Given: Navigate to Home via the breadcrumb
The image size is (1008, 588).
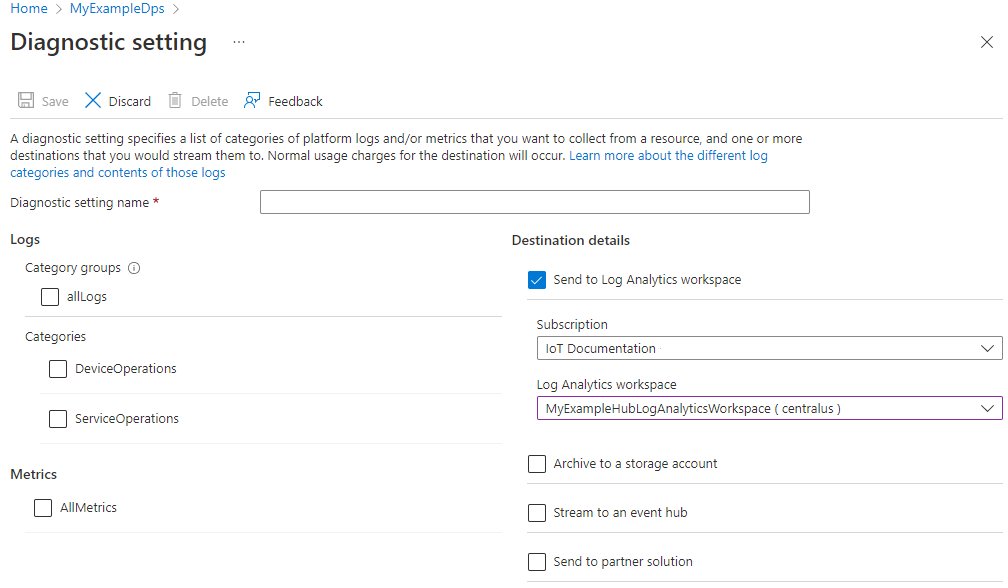Looking at the screenshot, I should (29, 8).
